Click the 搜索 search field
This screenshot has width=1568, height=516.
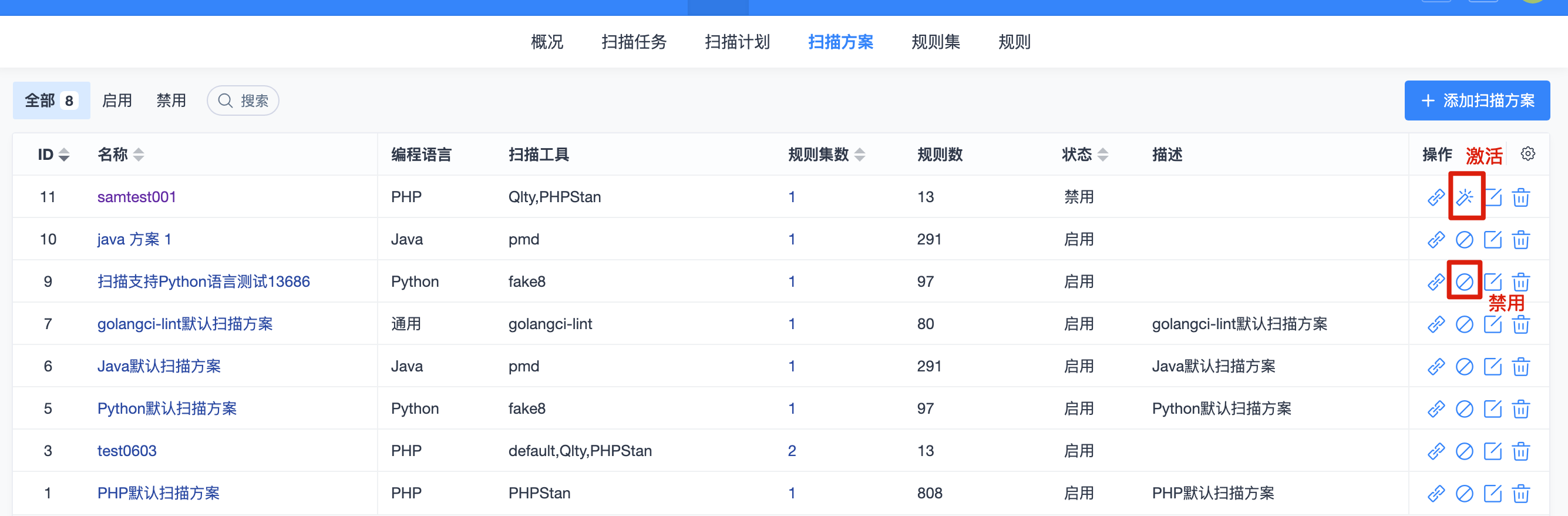(243, 100)
